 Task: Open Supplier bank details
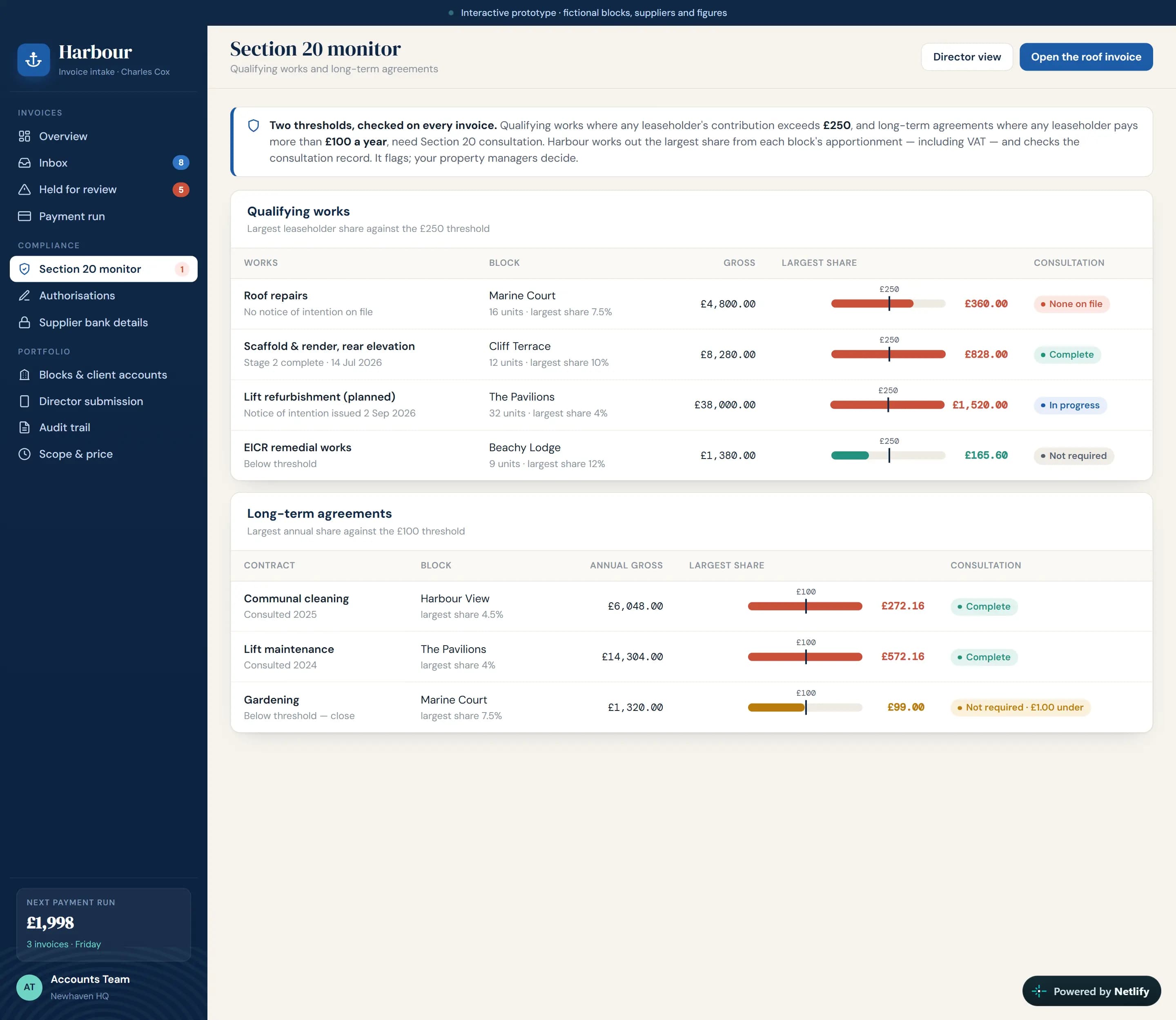104,322
